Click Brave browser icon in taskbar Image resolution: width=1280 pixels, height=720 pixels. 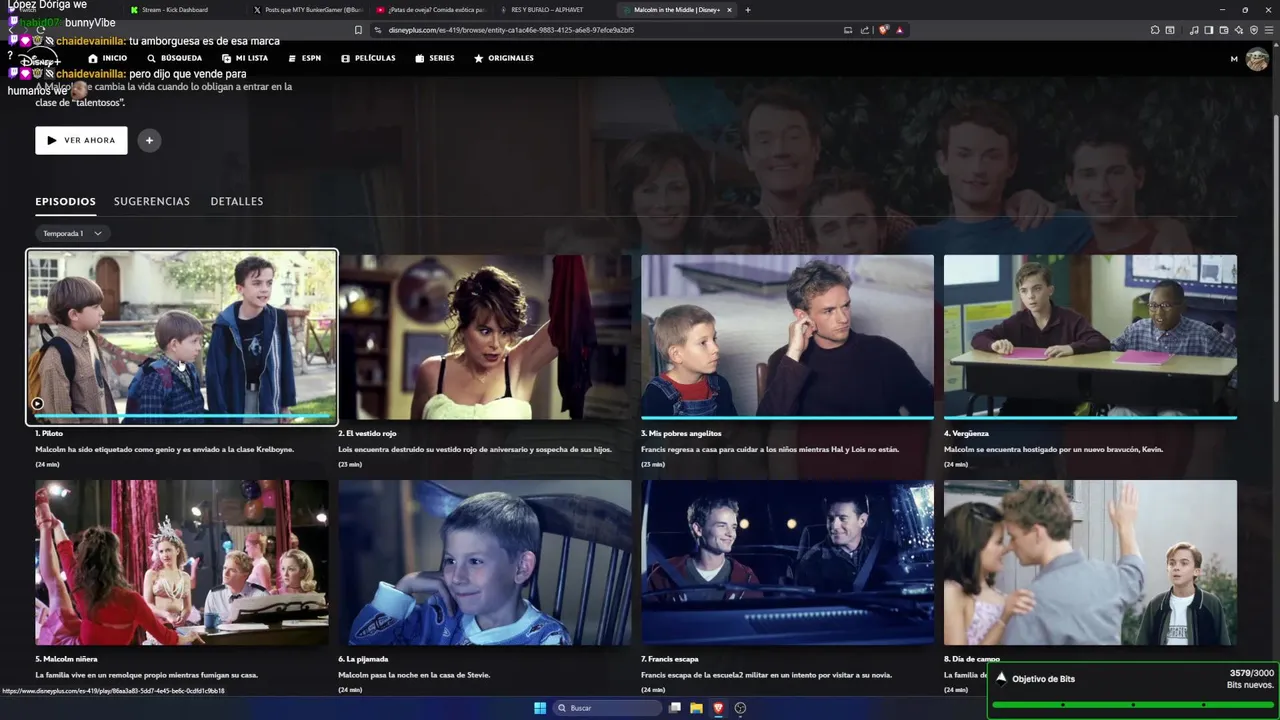tap(718, 708)
